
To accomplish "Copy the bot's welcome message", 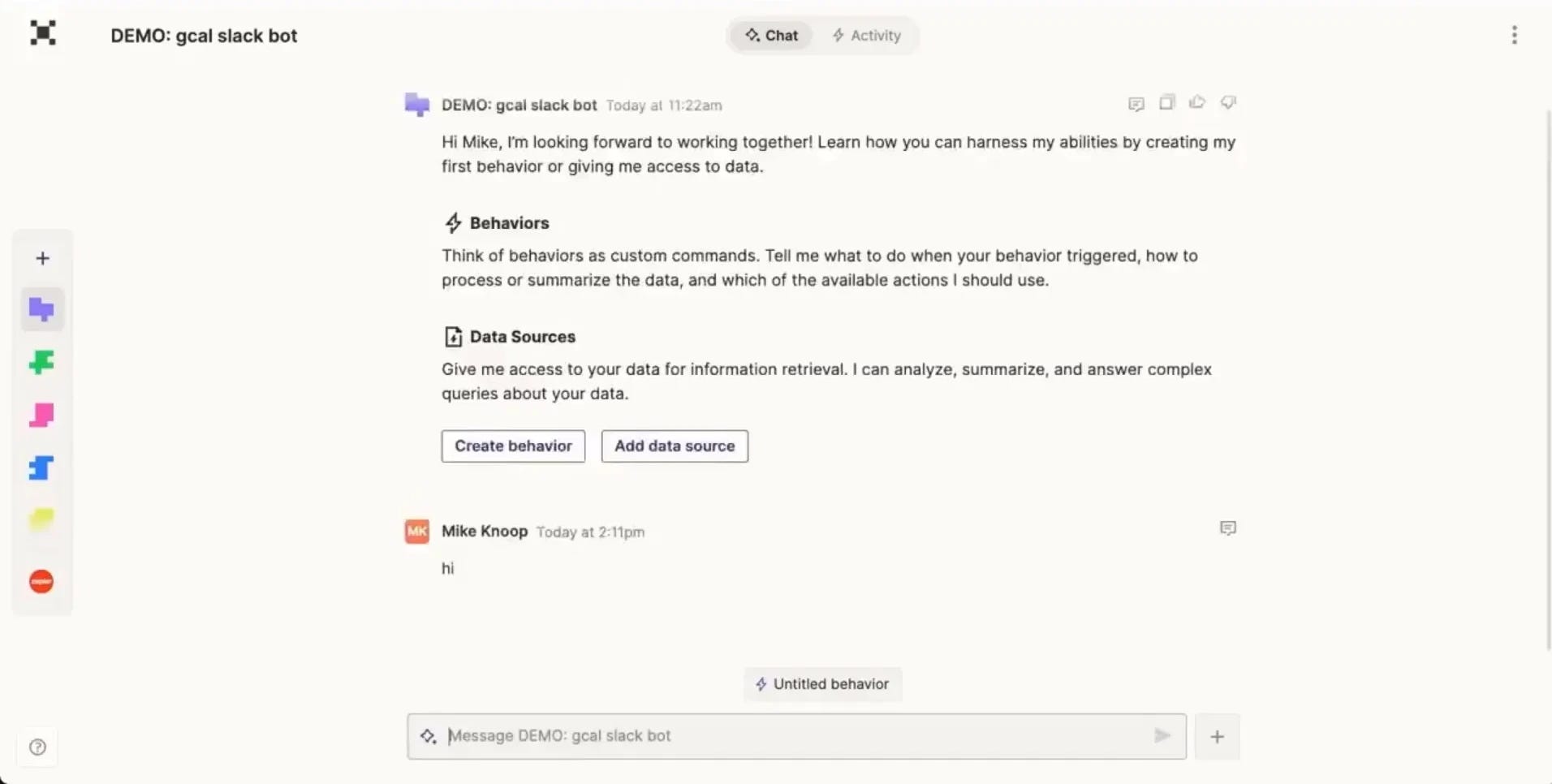I will 1166,103.
